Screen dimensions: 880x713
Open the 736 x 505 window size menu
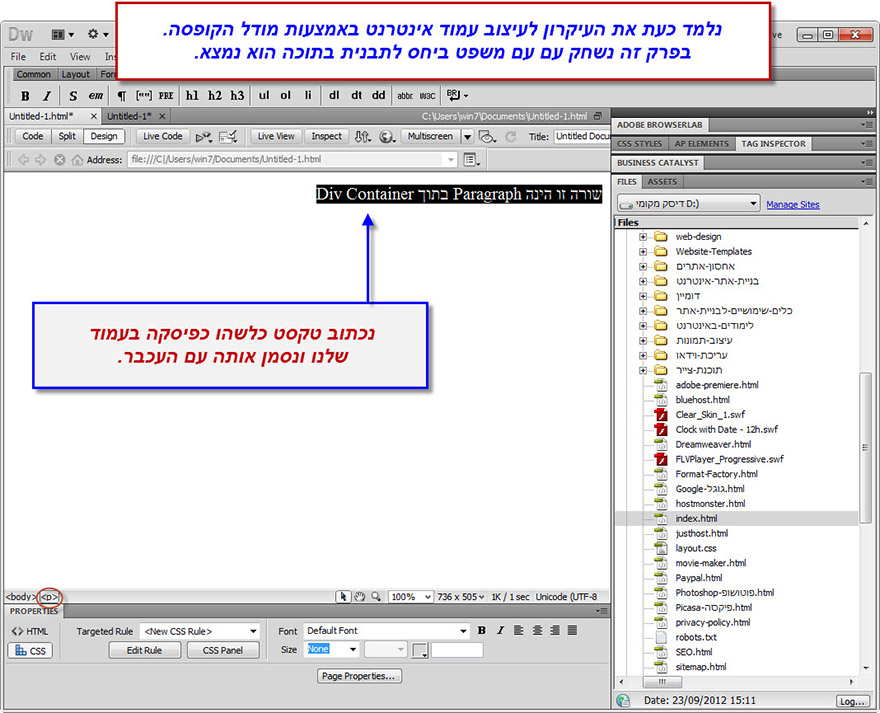[x=461, y=597]
